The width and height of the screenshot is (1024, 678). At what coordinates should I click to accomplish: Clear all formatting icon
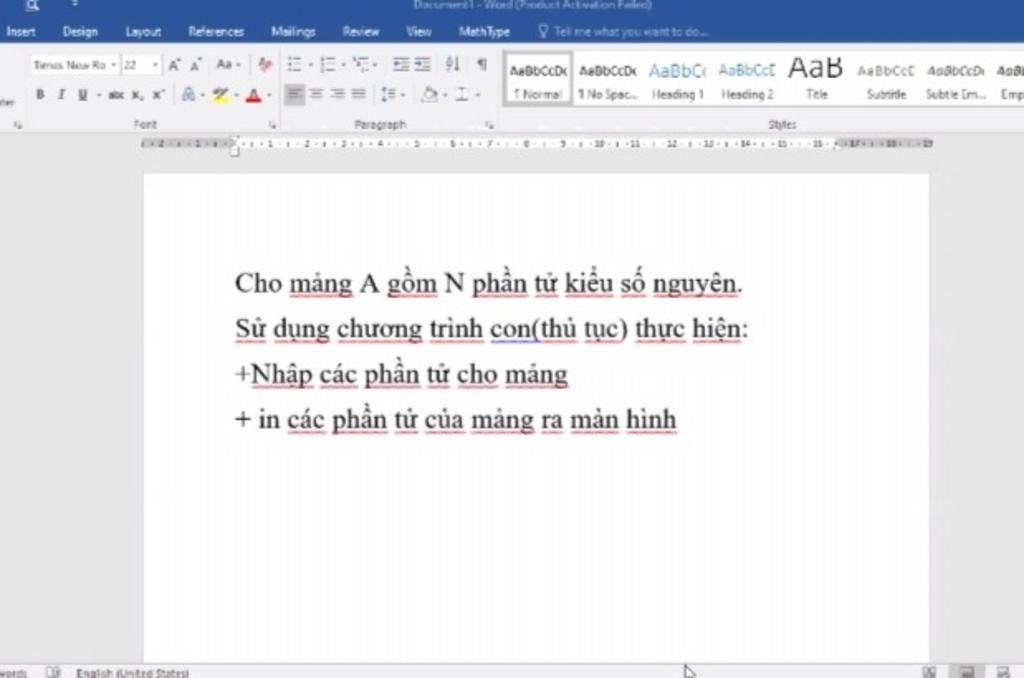264,64
